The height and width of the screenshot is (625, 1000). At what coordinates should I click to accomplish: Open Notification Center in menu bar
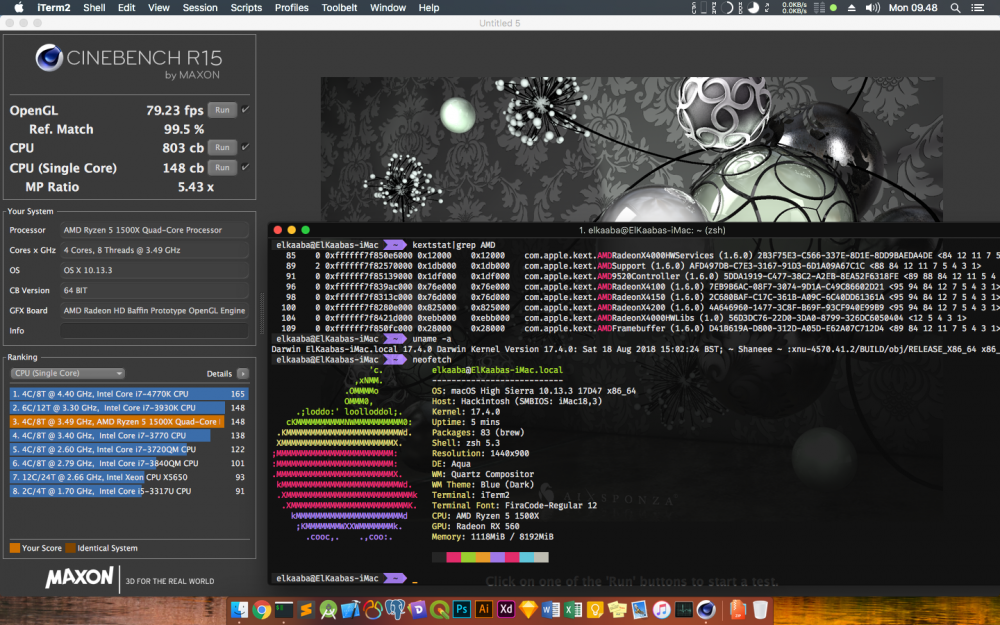[x=977, y=8]
